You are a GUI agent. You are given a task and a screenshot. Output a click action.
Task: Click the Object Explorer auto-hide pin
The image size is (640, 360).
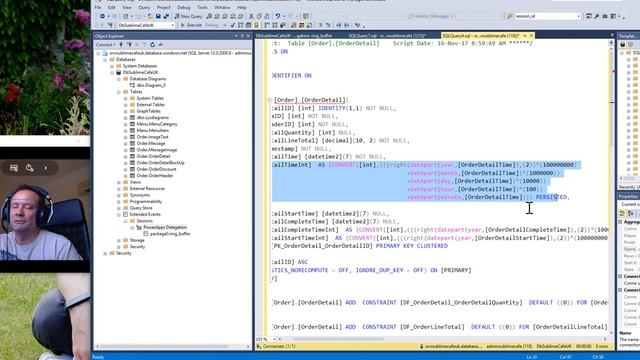coord(242,36)
